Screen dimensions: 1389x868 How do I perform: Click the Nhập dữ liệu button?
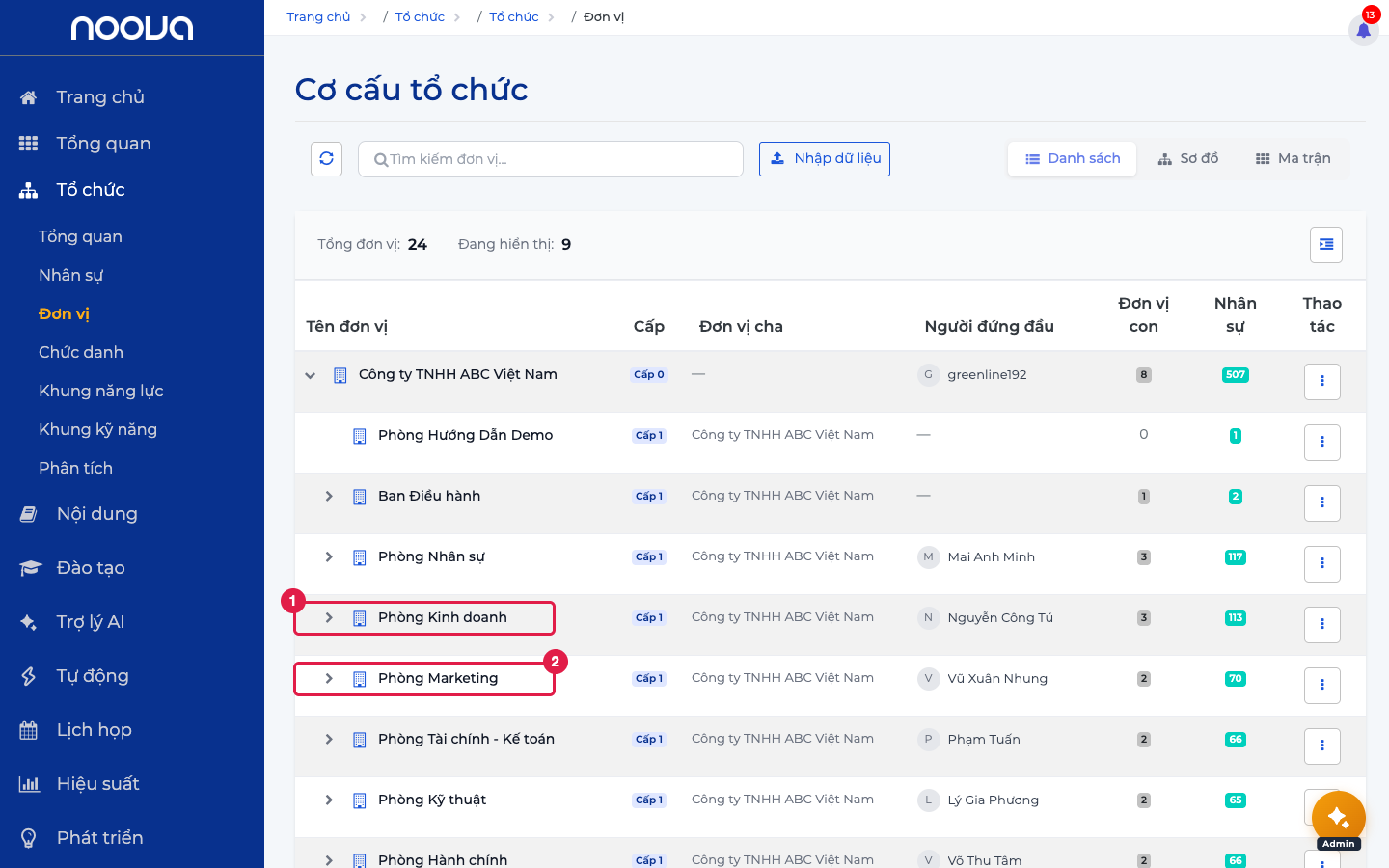[825, 159]
